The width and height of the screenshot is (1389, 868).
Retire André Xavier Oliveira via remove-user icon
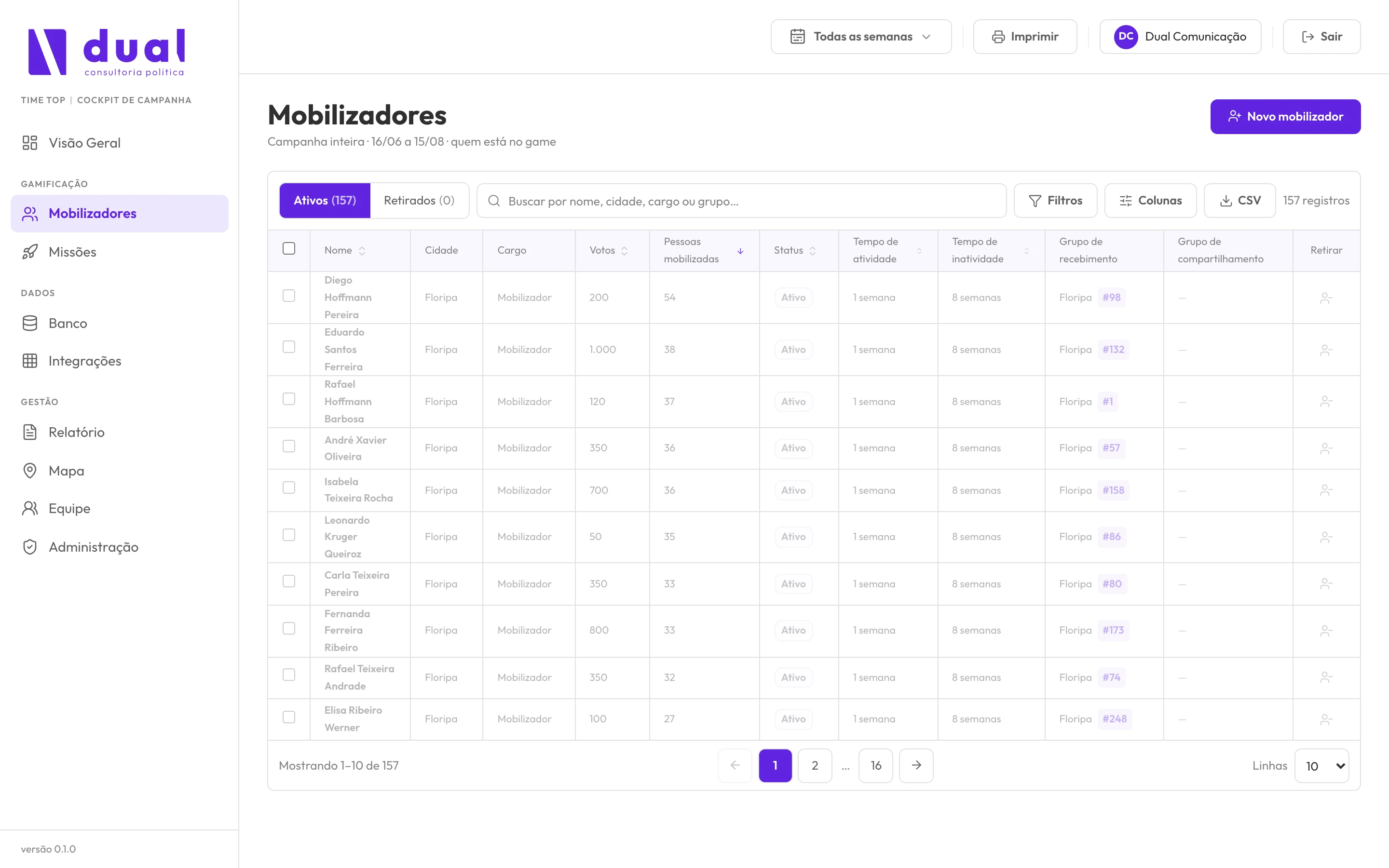[x=1326, y=448]
